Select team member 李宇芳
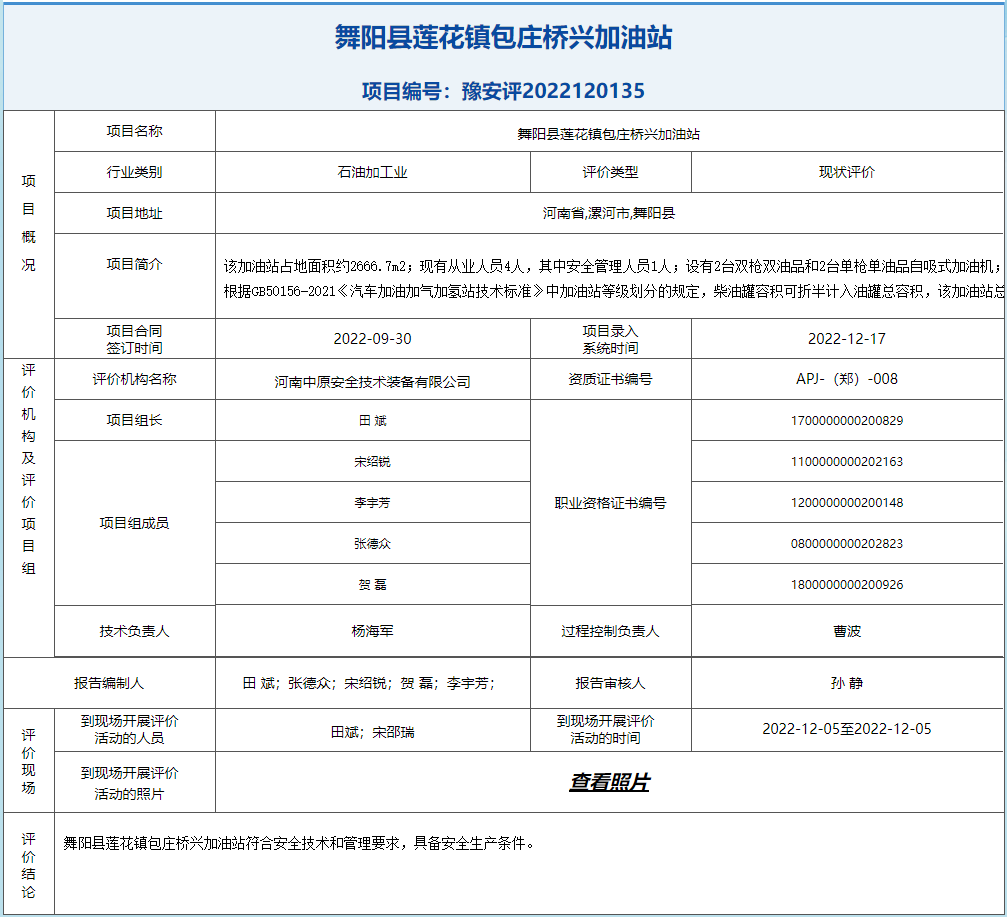1007x917 pixels. click(x=372, y=503)
